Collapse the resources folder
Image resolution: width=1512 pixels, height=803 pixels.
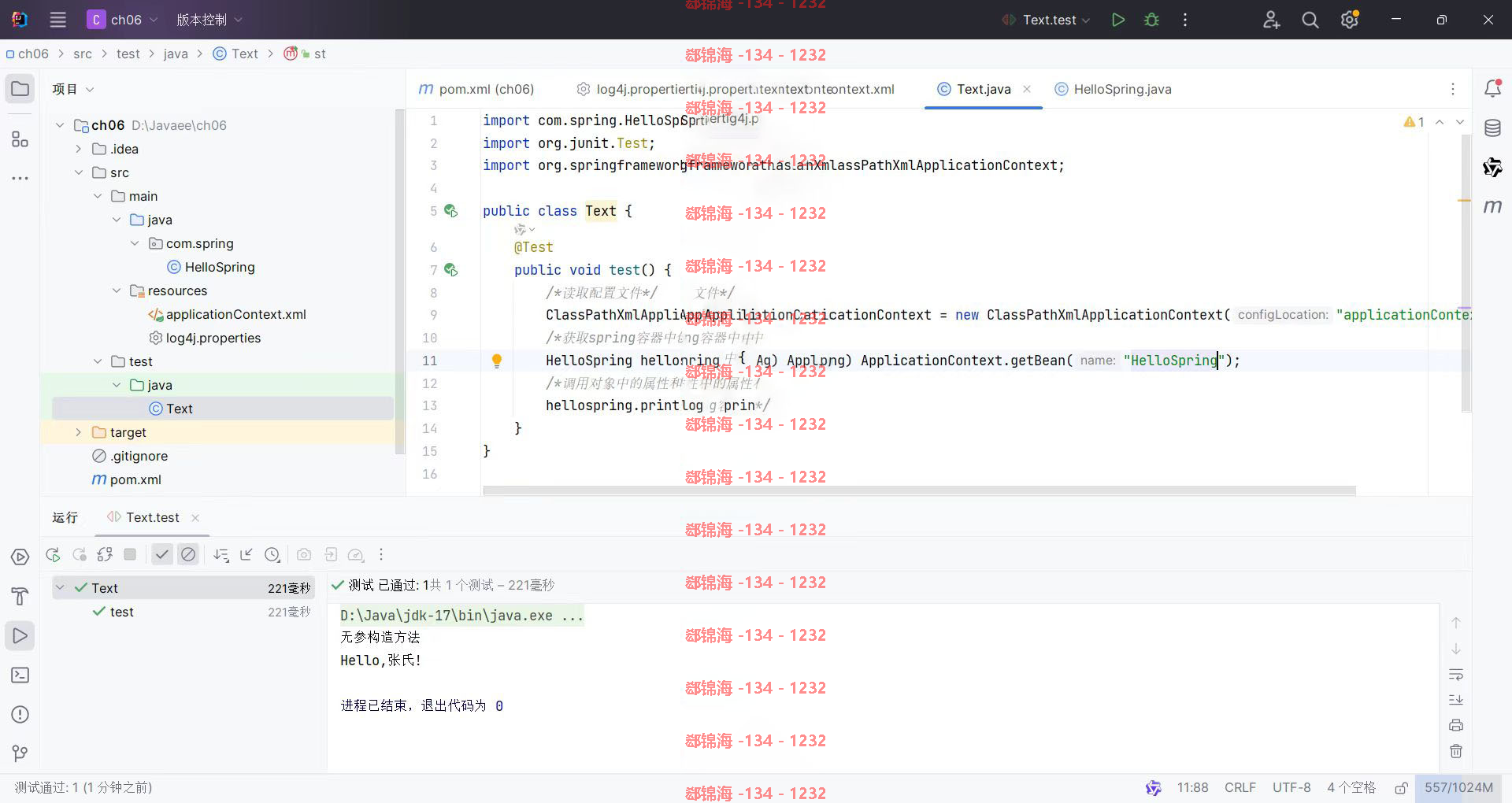point(116,290)
